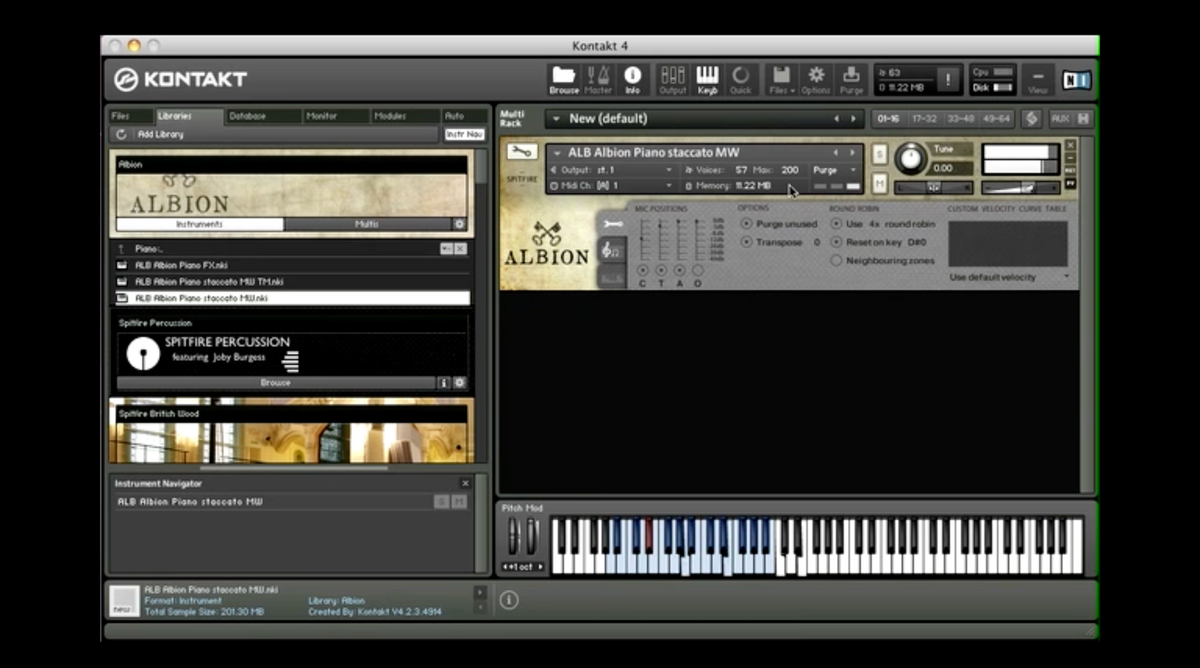This screenshot has width=1200, height=668.
Task: Click the wrench icon to edit instrument
Action: click(521, 152)
